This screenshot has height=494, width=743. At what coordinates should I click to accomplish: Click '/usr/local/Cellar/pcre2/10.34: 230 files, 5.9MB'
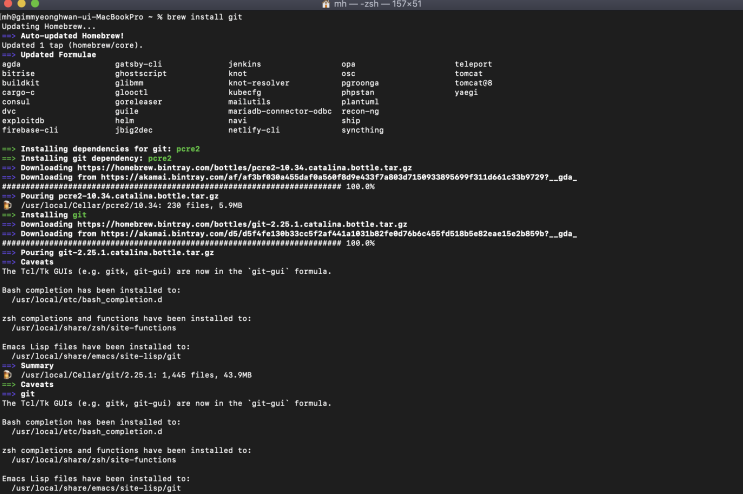pos(131,205)
